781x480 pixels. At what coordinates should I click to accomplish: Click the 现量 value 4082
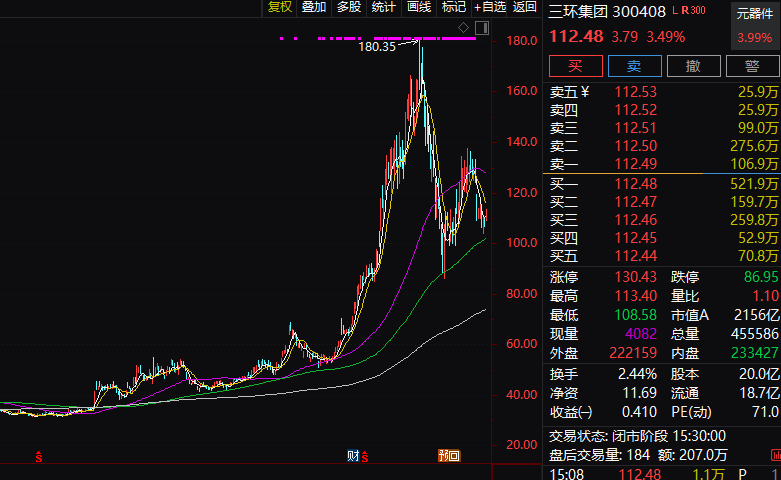pyautogui.click(x=641, y=334)
